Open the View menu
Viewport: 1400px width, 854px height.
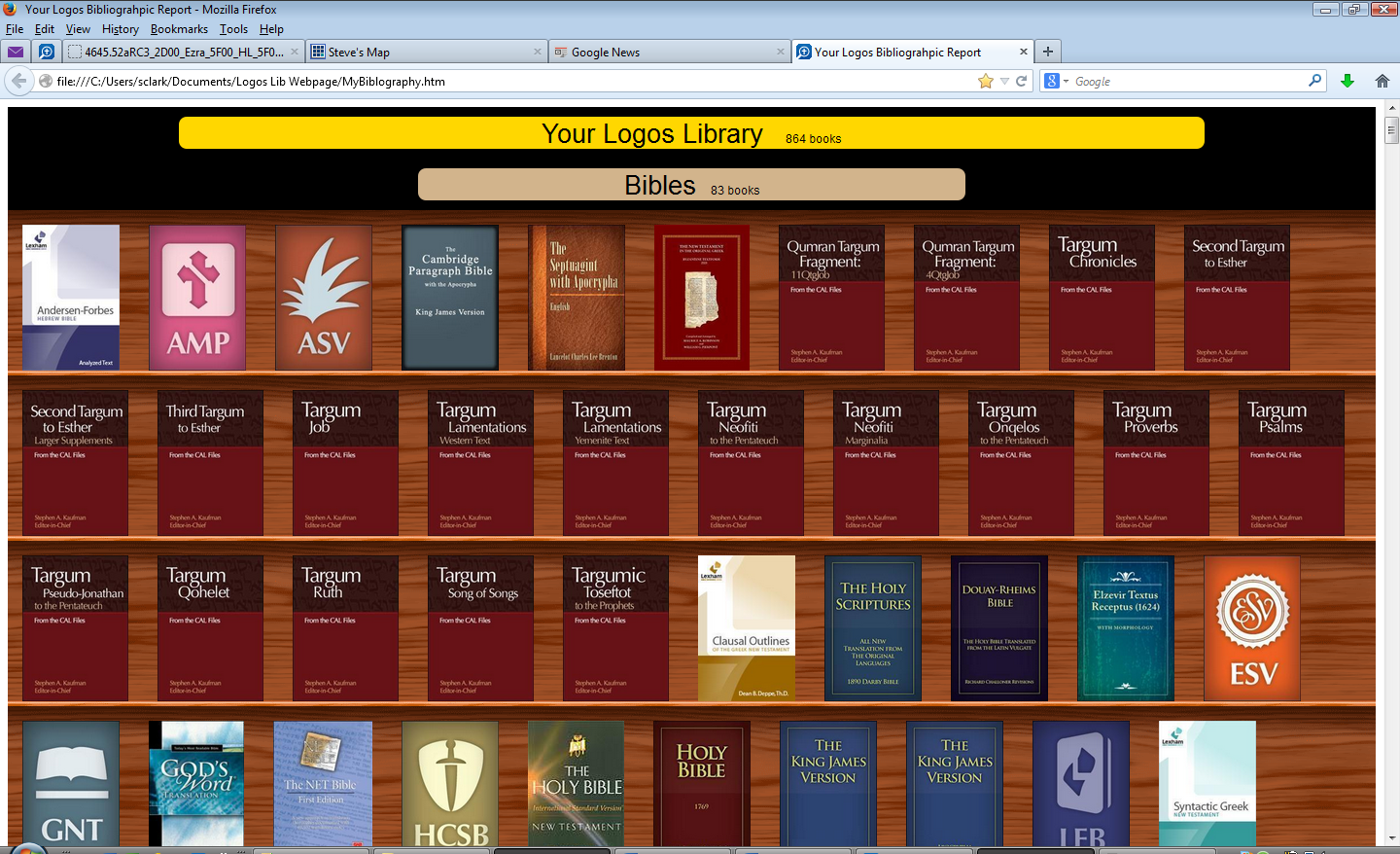(x=78, y=29)
